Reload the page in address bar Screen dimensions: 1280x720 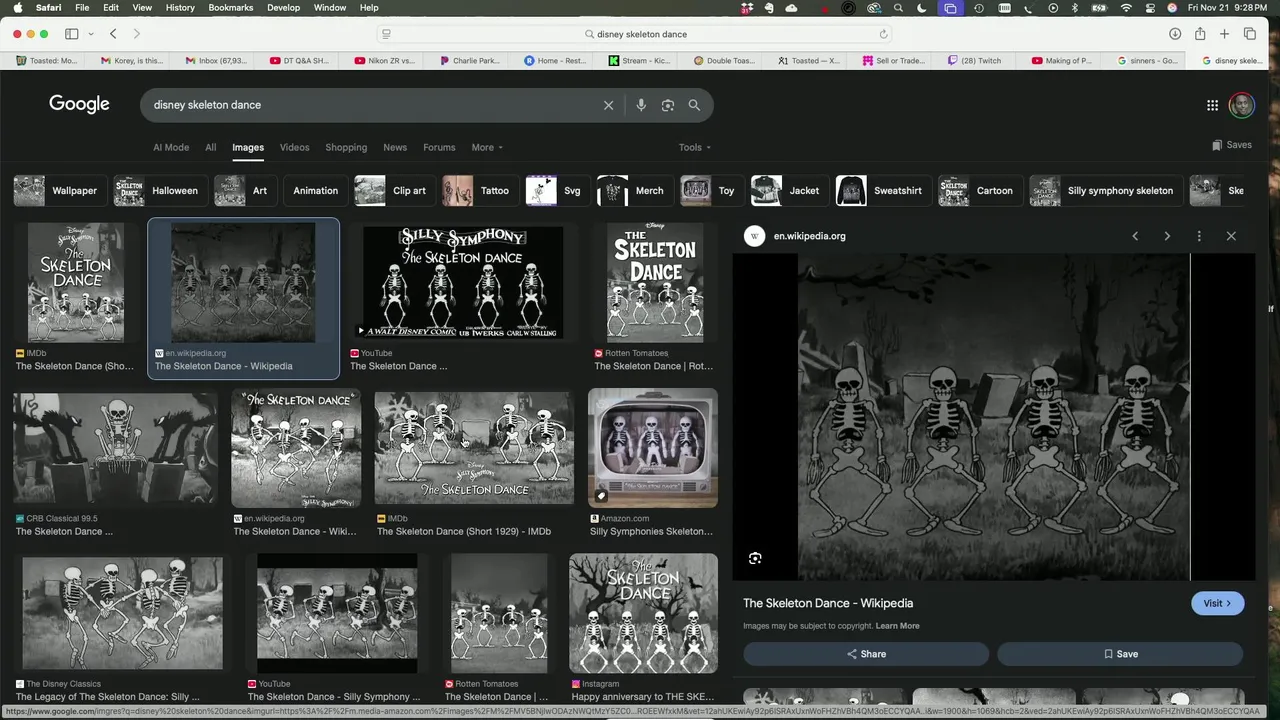point(883,34)
